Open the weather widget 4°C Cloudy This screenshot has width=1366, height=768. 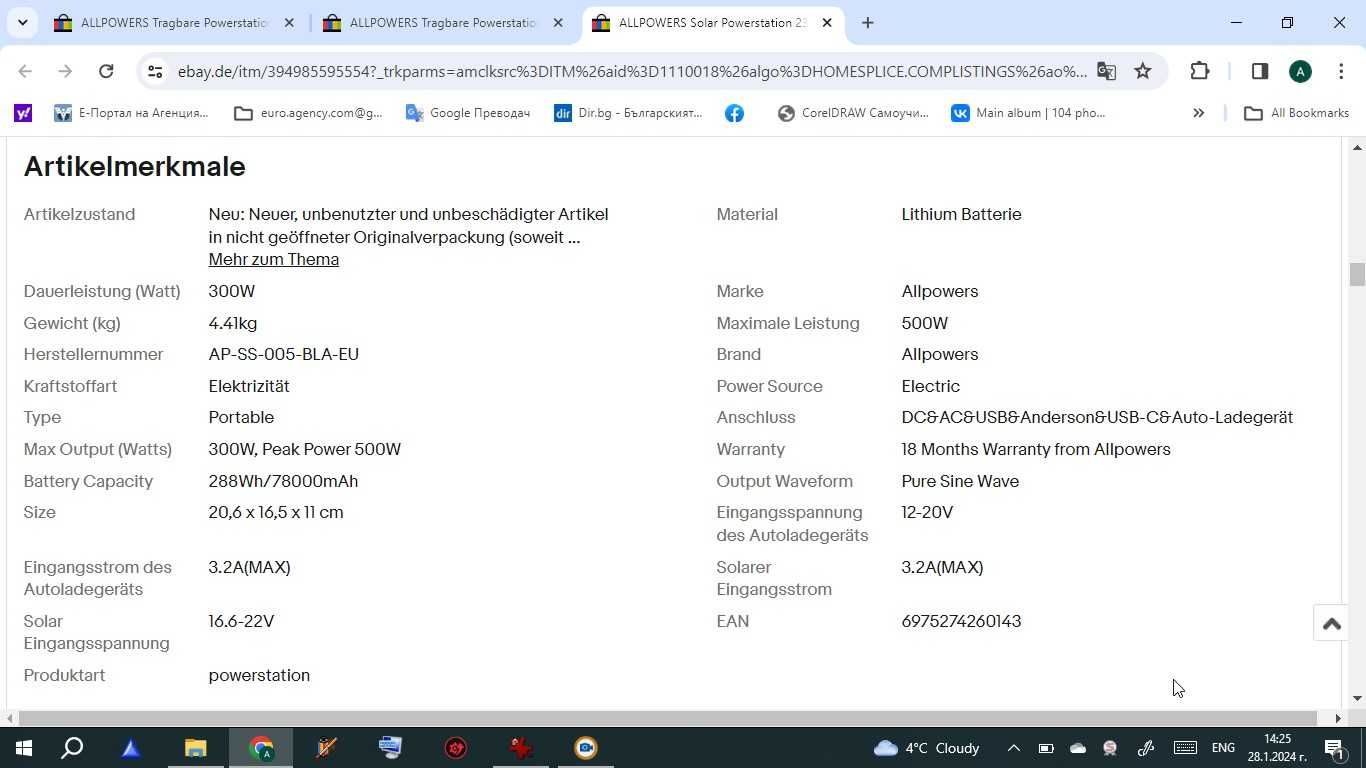tap(926, 748)
